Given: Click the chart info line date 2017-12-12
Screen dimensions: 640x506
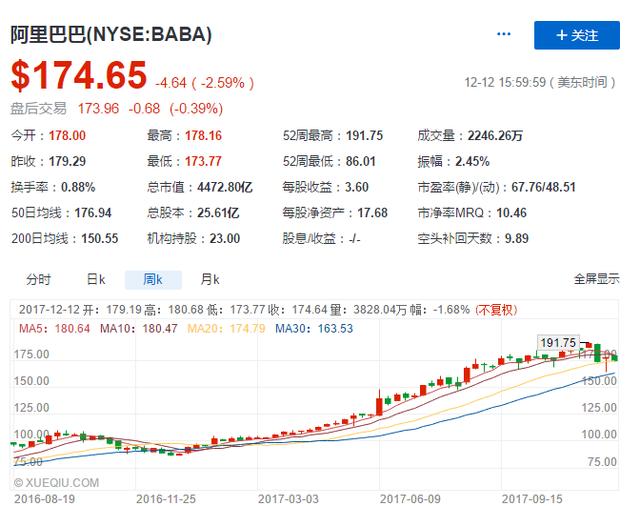Looking at the screenshot, I should pos(49,310).
